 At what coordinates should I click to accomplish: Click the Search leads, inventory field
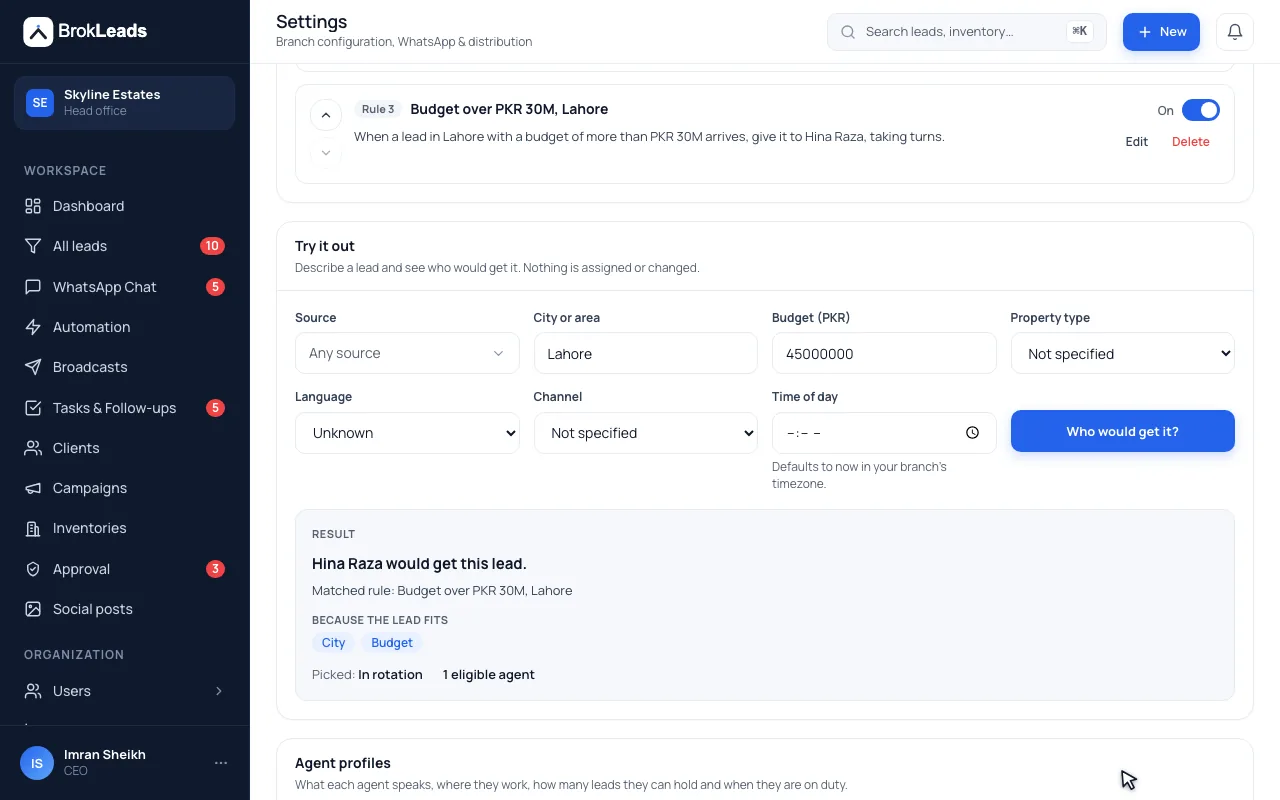point(967,32)
